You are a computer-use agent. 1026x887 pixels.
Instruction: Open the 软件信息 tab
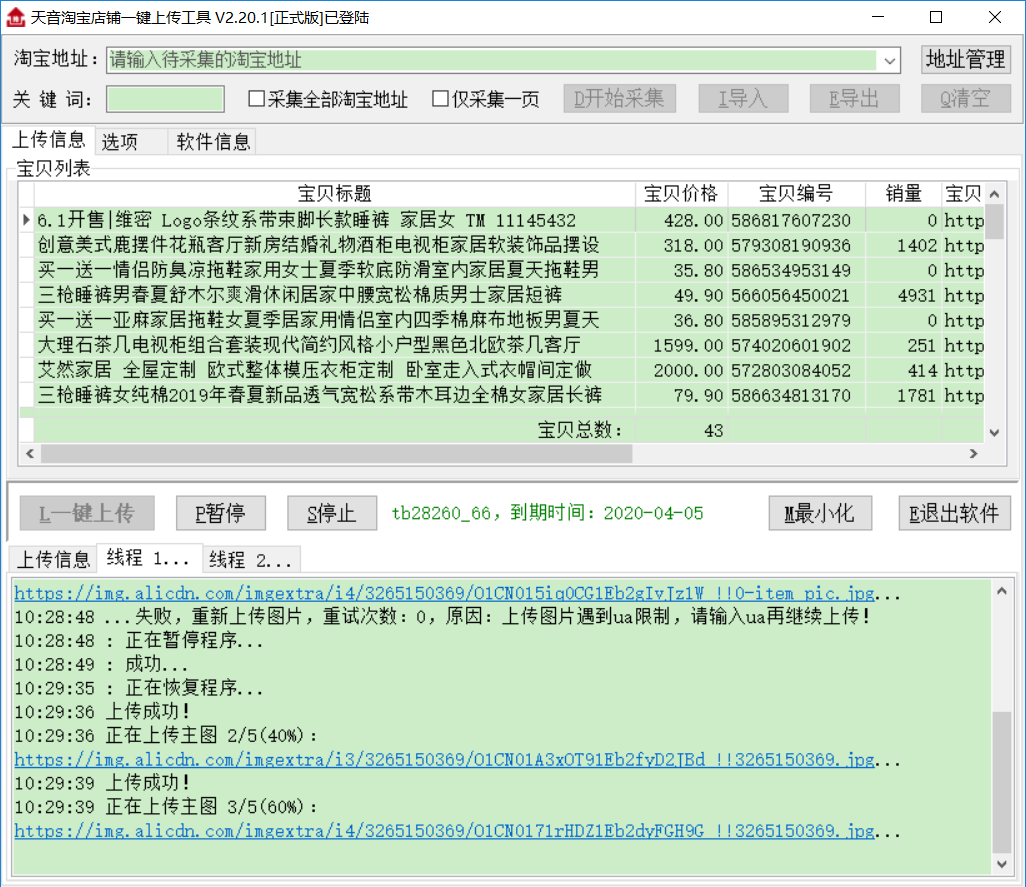(x=214, y=141)
